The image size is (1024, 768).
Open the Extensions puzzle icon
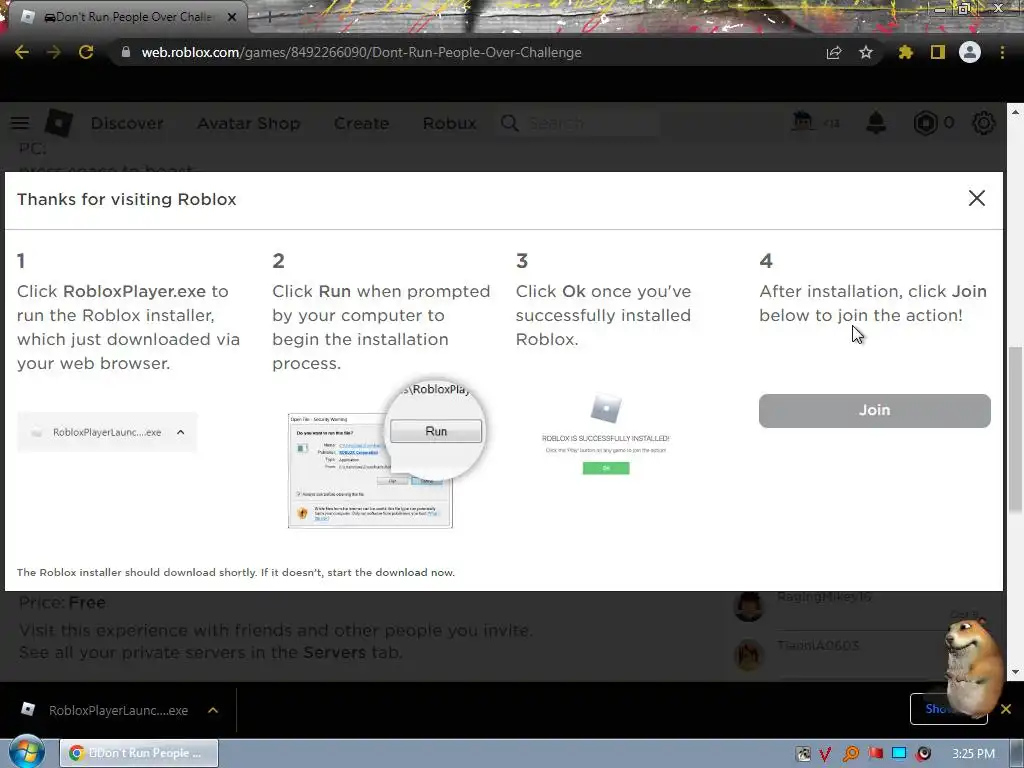pyautogui.click(x=905, y=52)
